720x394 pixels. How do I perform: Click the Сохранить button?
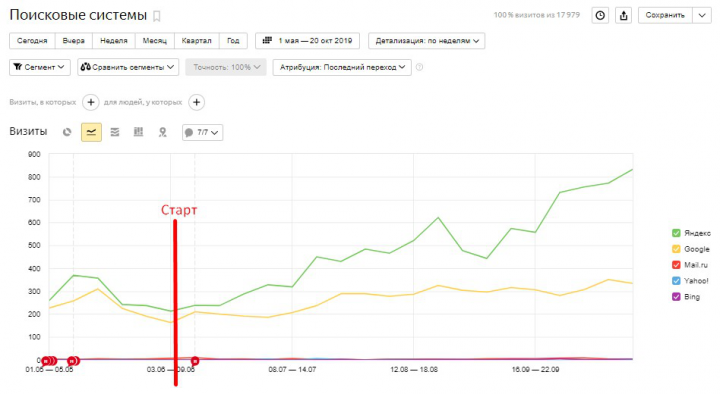pos(665,15)
